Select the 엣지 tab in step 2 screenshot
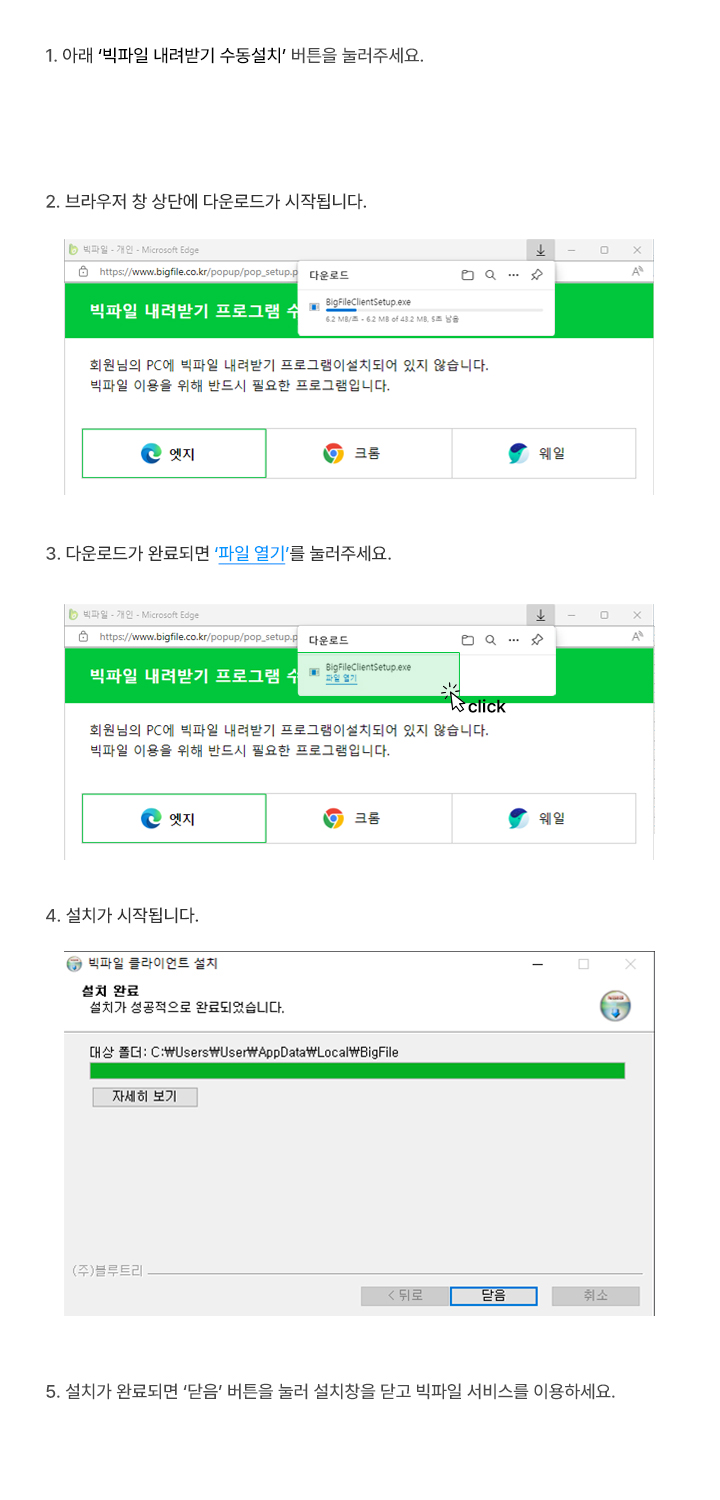The height and width of the screenshot is (1500, 720). click(x=174, y=454)
